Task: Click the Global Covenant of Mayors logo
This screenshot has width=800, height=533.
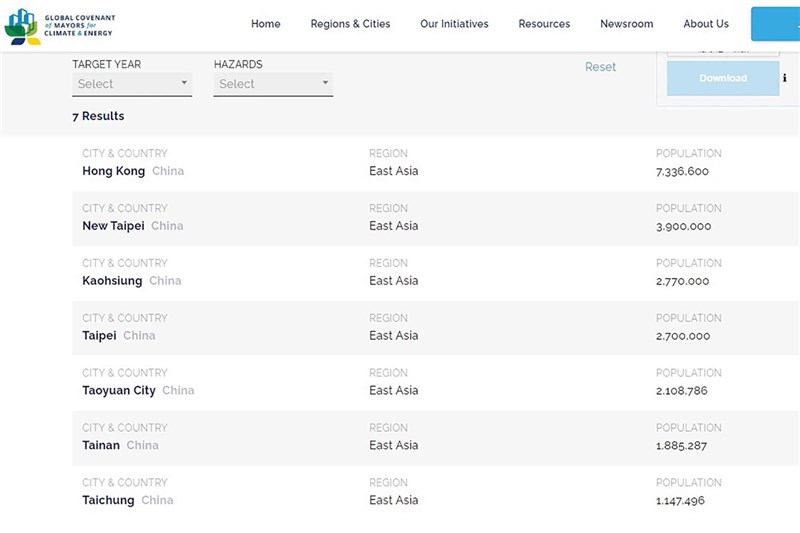Action: pos(60,26)
